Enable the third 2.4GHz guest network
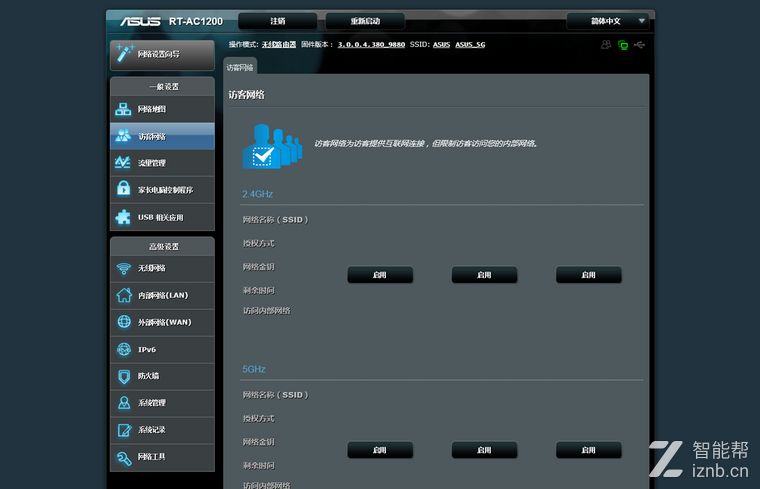The image size is (760, 489). [x=588, y=275]
